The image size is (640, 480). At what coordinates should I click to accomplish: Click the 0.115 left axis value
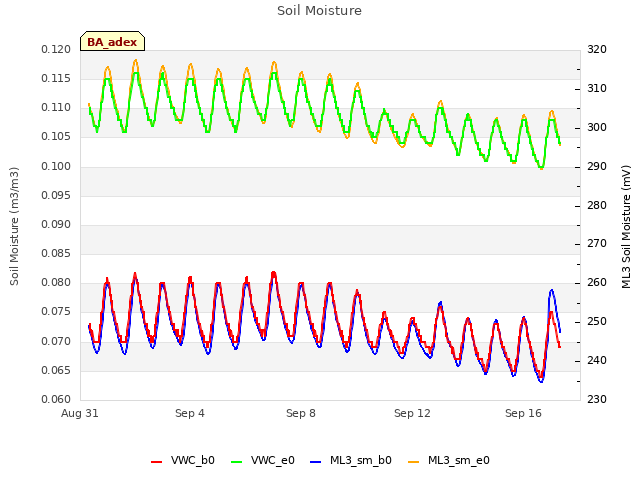click(x=56, y=78)
